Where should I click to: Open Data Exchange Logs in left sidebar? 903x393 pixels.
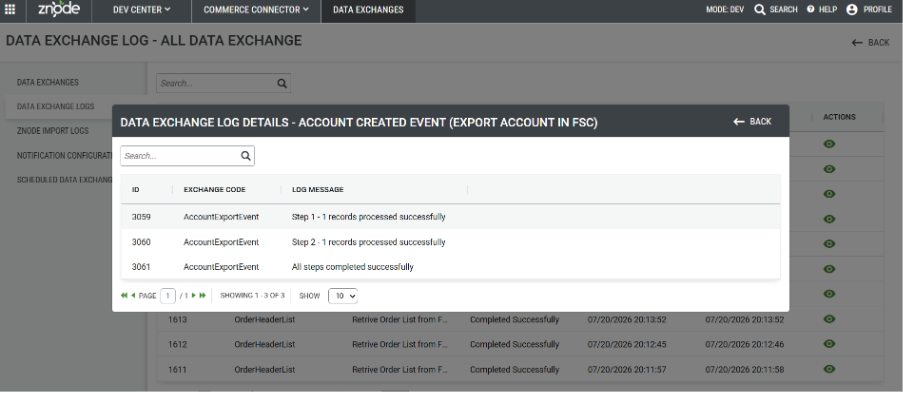click(x=56, y=107)
